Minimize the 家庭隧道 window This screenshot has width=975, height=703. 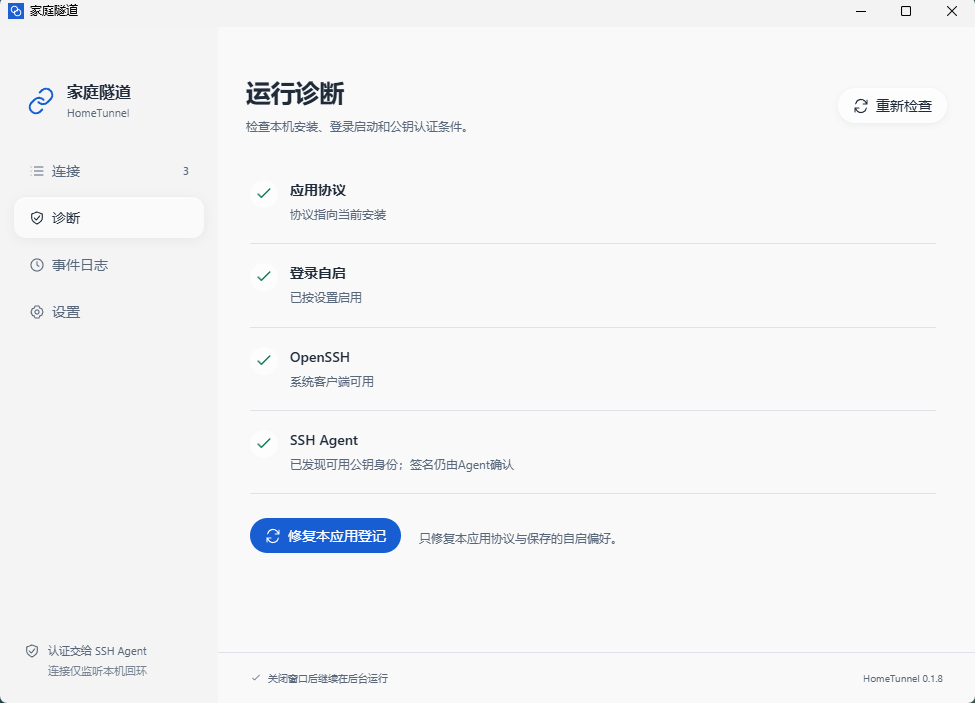[861, 11]
